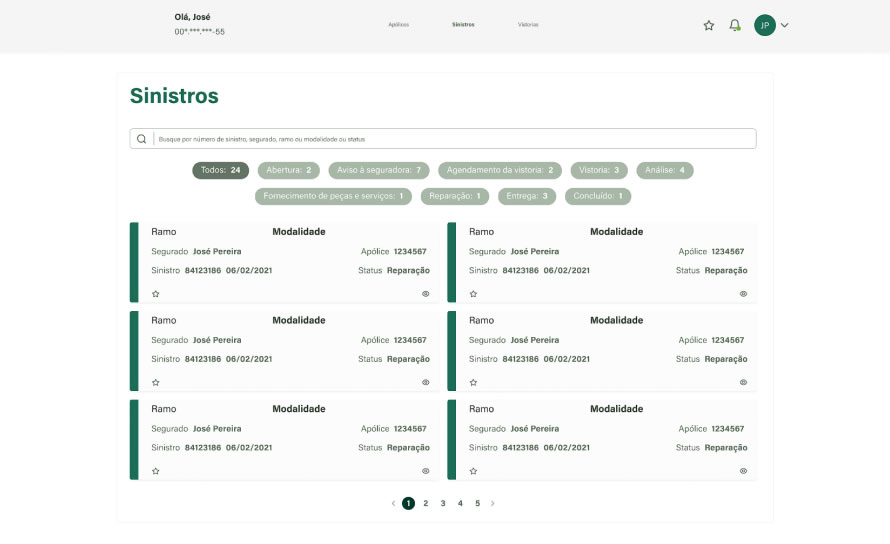Jump to pagination page 3
This screenshot has width=890, height=544.
[x=443, y=503]
